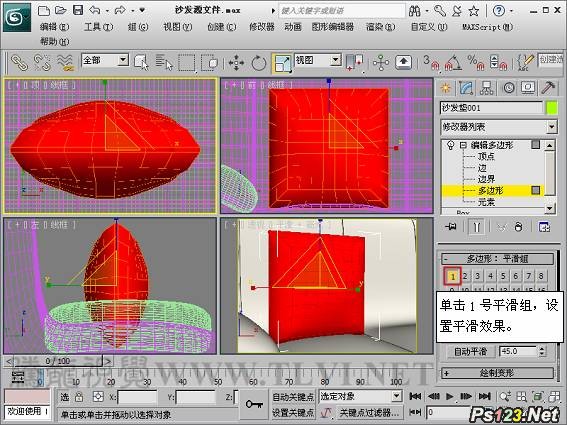Open the 编辑(E) menu
Image resolution: width=567 pixels, height=425 pixels.
54,27
